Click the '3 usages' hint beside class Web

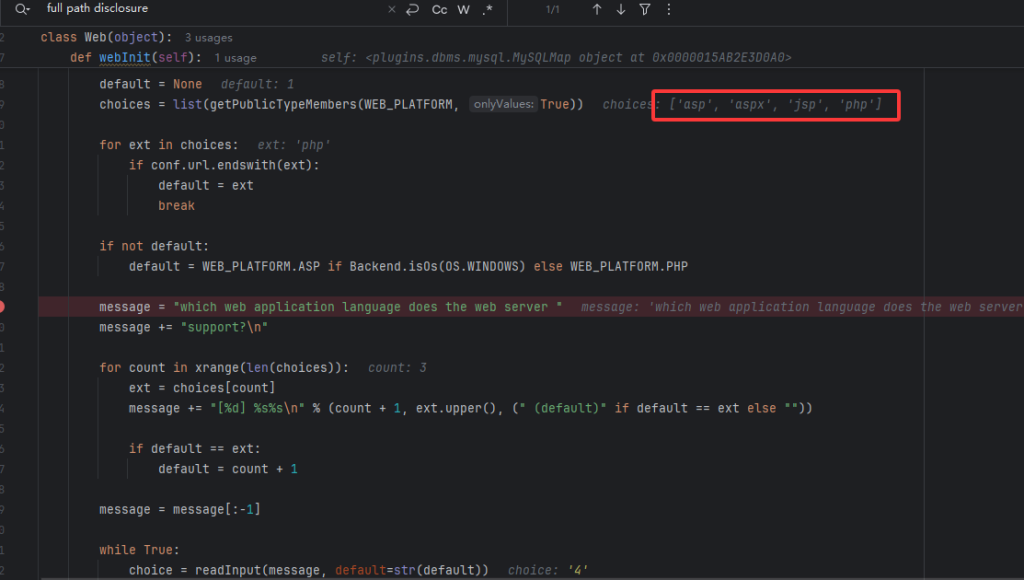(x=208, y=38)
